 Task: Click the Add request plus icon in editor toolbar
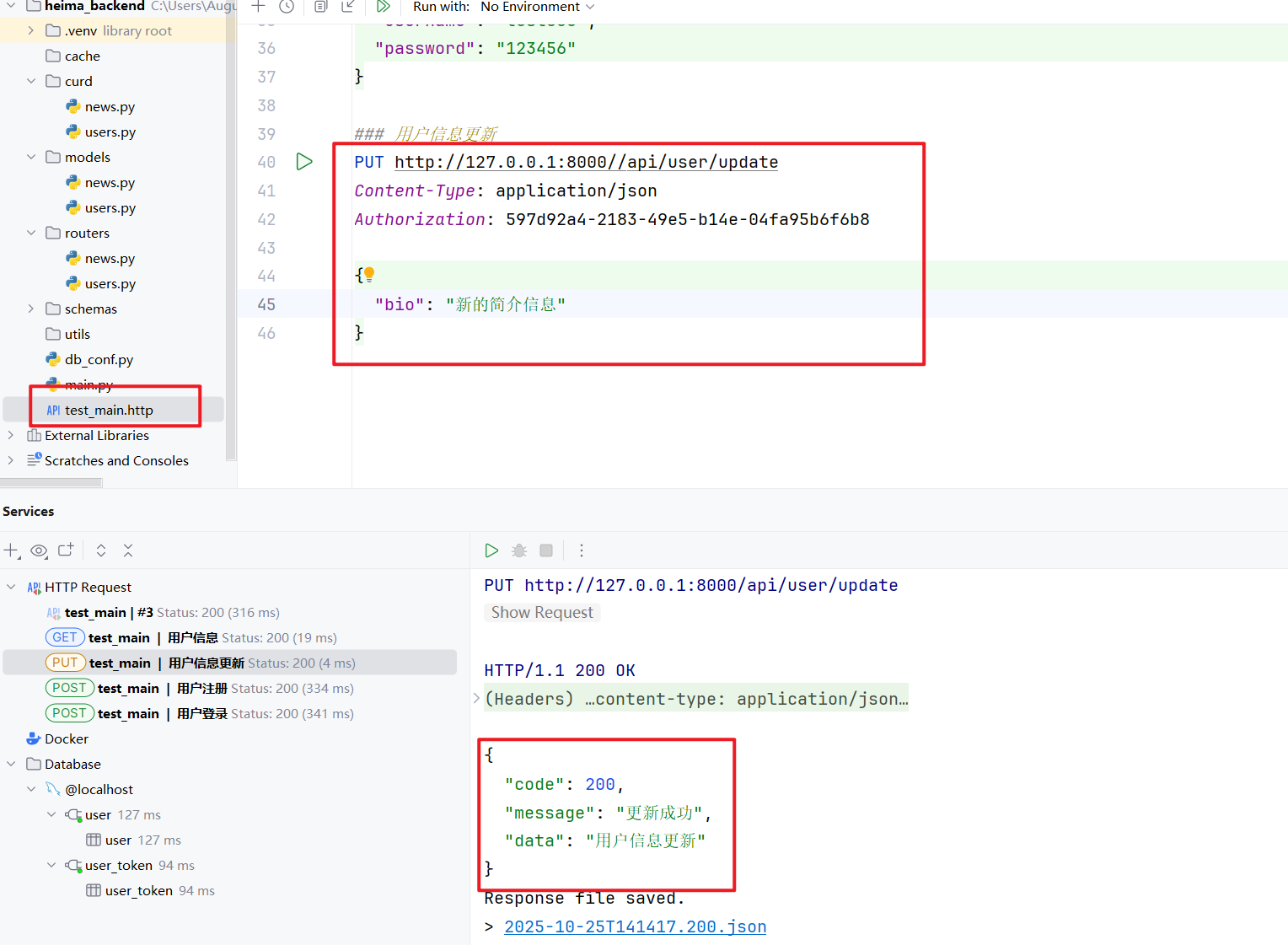(x=259, y=7)
